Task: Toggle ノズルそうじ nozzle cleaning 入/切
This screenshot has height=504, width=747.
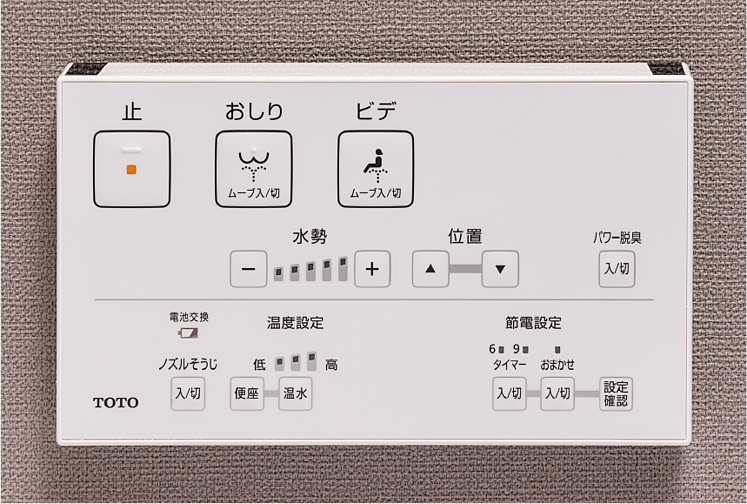Action: [188, 393]
